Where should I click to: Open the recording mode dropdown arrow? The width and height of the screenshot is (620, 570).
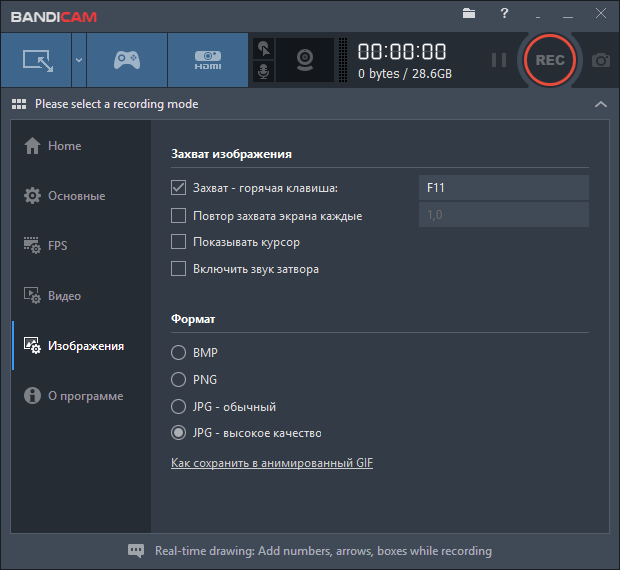tap(78, 60)
